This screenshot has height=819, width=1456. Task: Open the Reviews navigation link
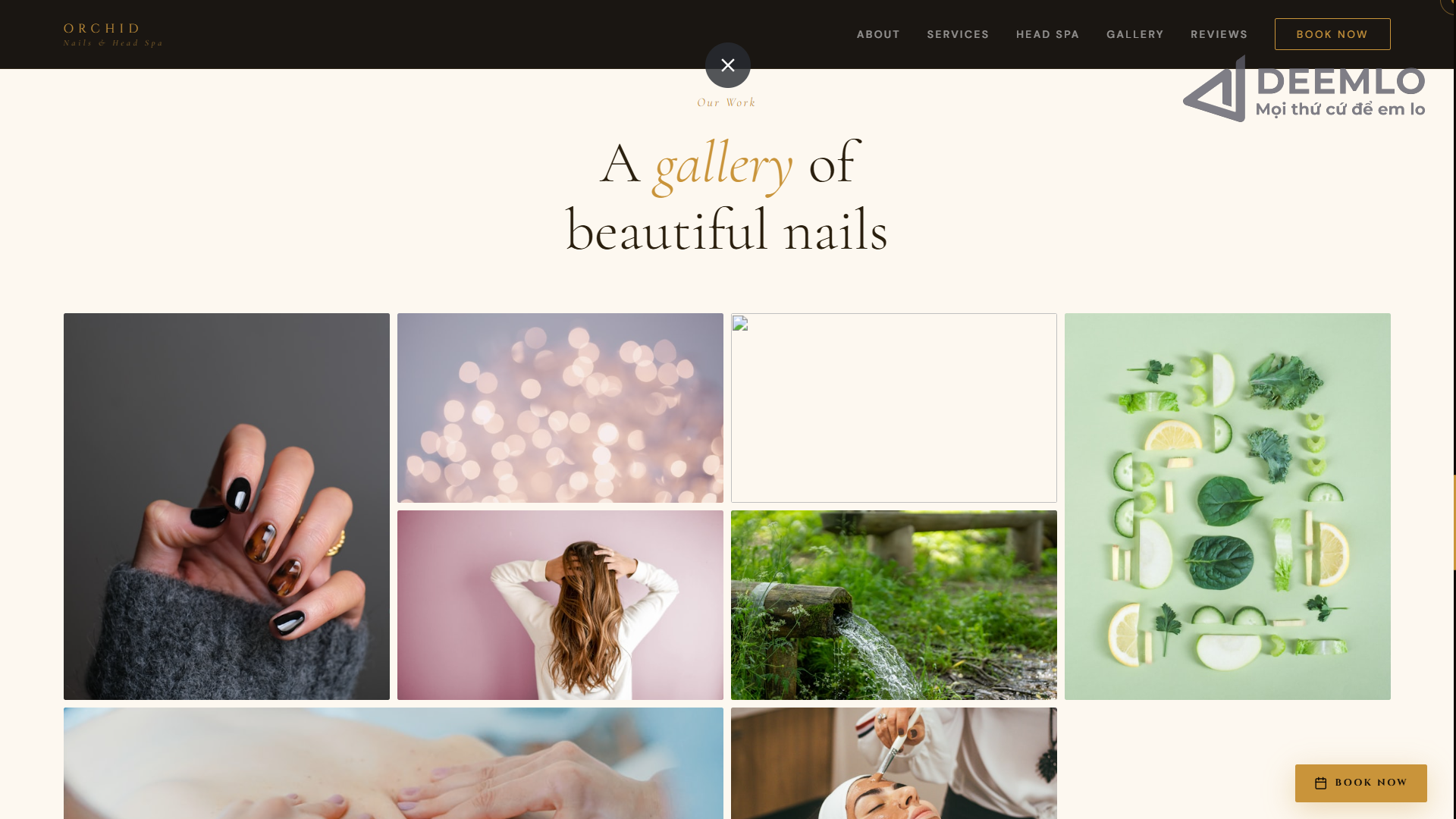1219,34
